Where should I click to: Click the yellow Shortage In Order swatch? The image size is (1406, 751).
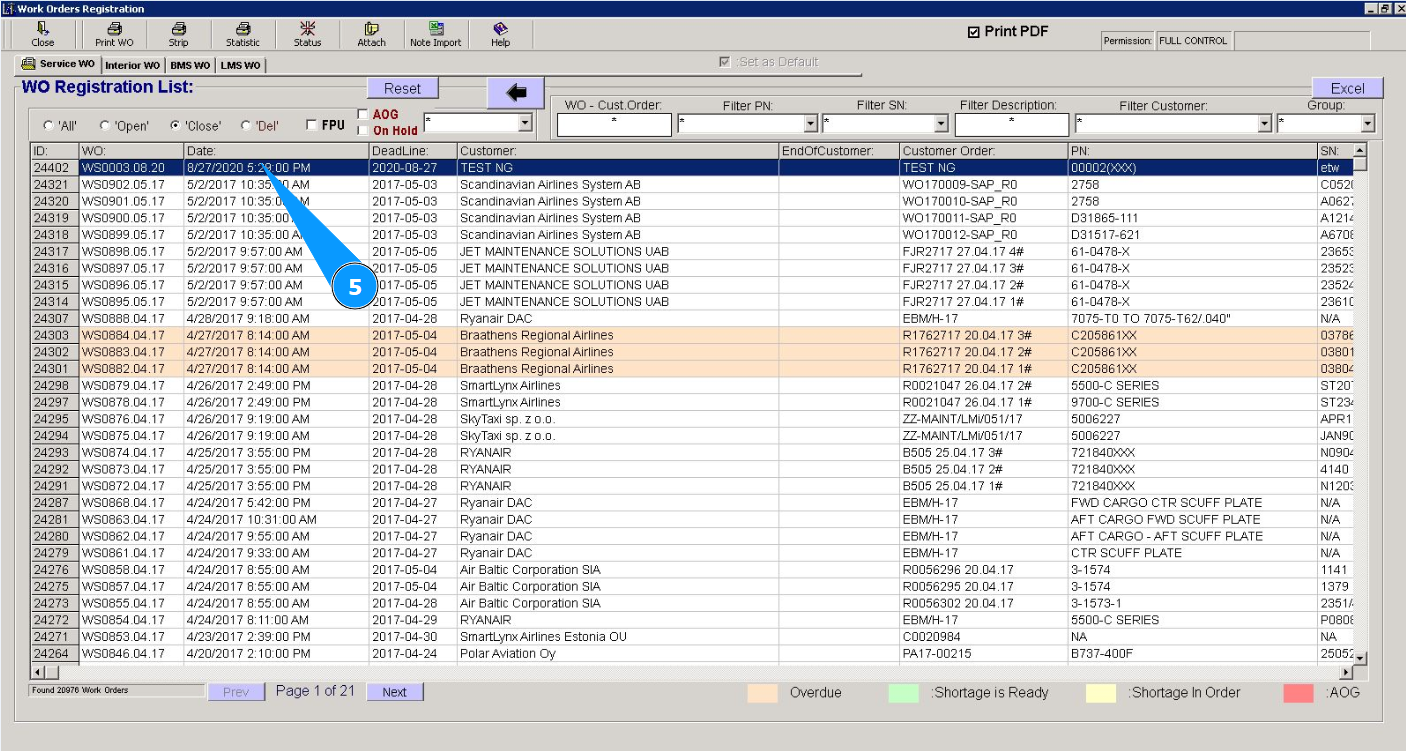pyautogui.click(x=1100, y=693)
